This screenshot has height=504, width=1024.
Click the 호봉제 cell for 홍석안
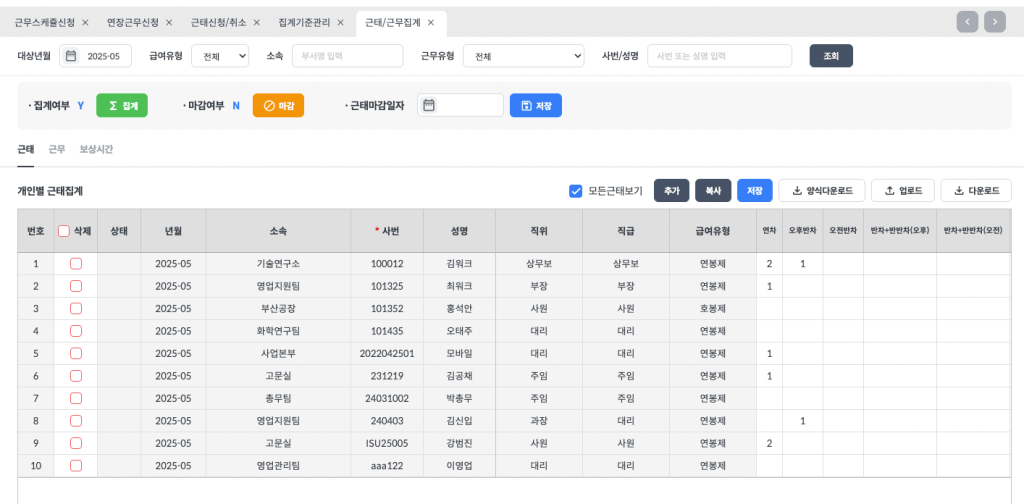(712, 308)
